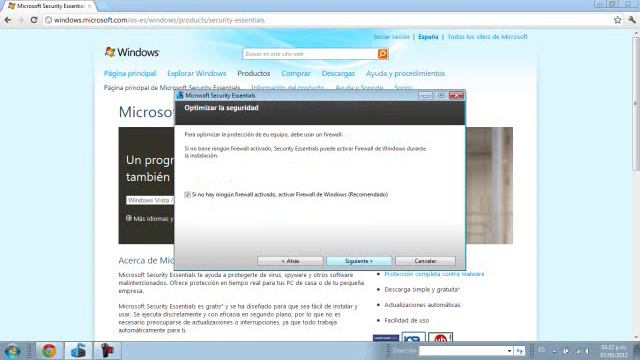Click the España region link
640x360 pixels.
428,37
